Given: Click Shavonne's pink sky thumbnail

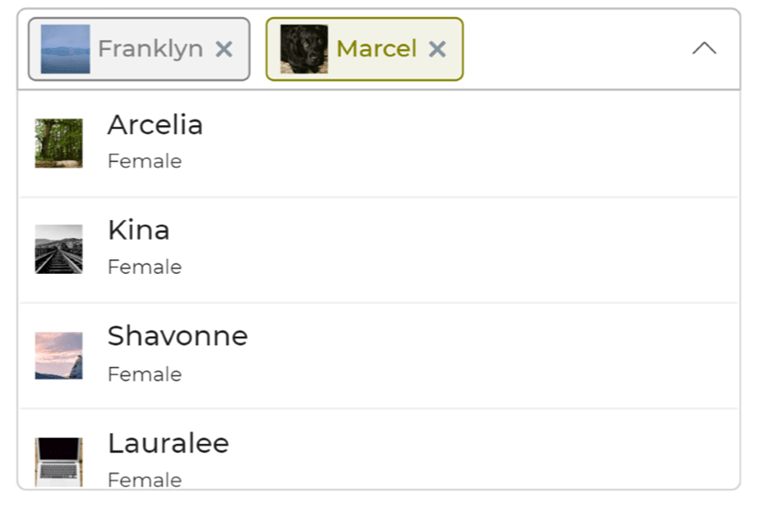Looking at the screenshot, I should (59, 356).
